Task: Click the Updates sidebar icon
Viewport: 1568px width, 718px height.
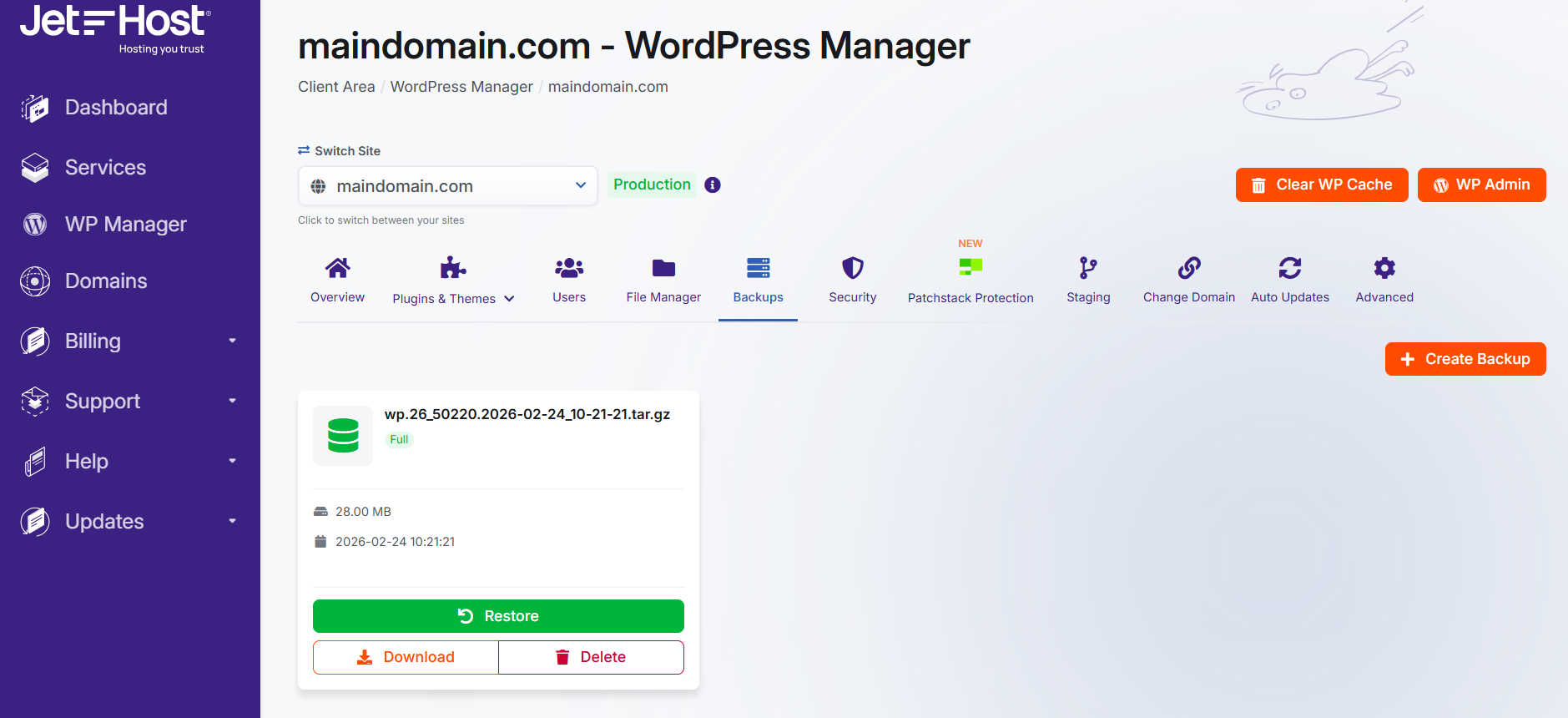Action: pos(35,521)
